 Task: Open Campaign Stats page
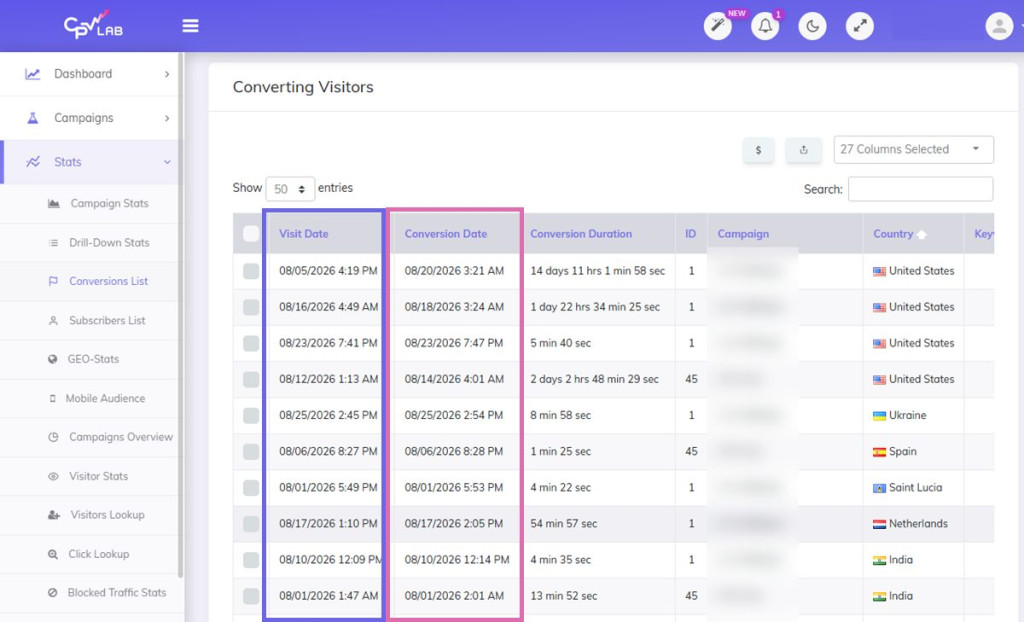click(x=109, y=203)
